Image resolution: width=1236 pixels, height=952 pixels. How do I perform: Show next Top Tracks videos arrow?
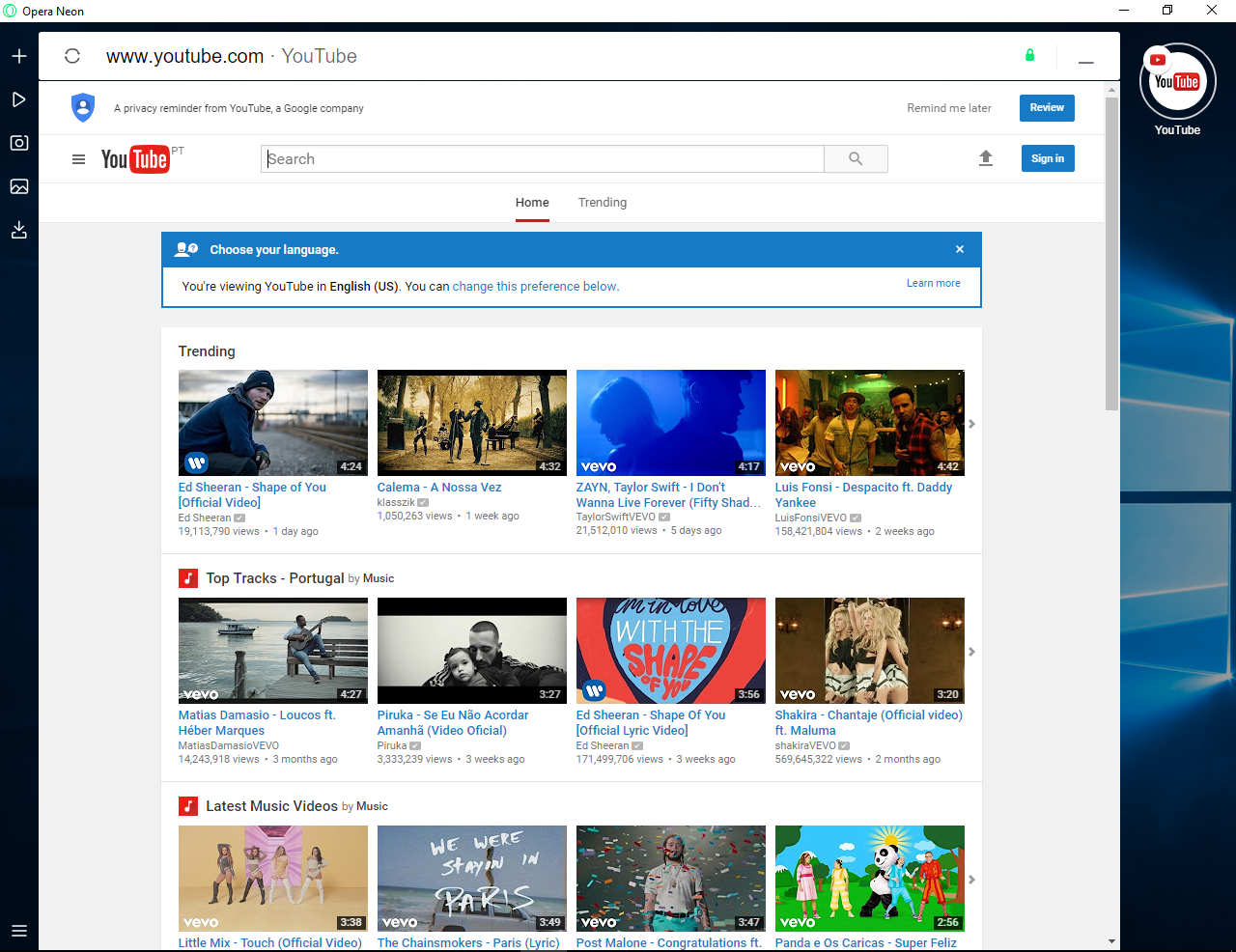[x=971, y=652]
